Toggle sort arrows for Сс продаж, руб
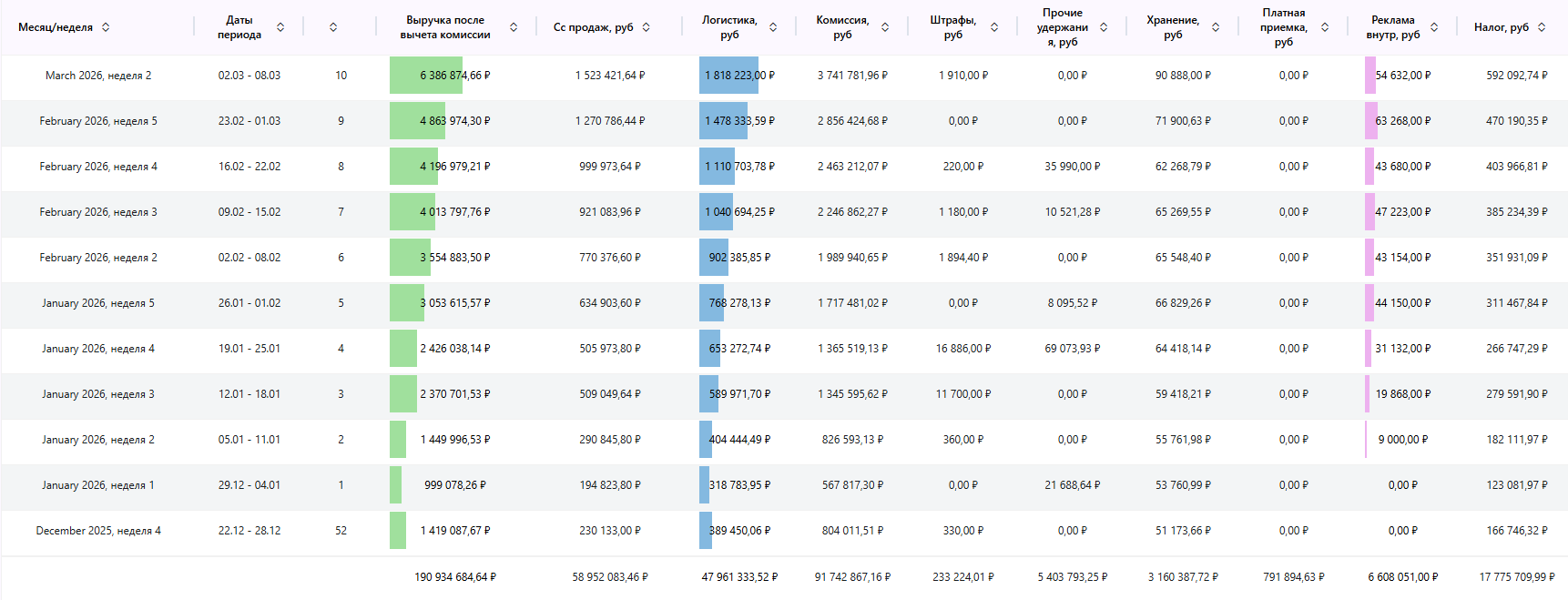1568x600 pixels. coord(647,27)
